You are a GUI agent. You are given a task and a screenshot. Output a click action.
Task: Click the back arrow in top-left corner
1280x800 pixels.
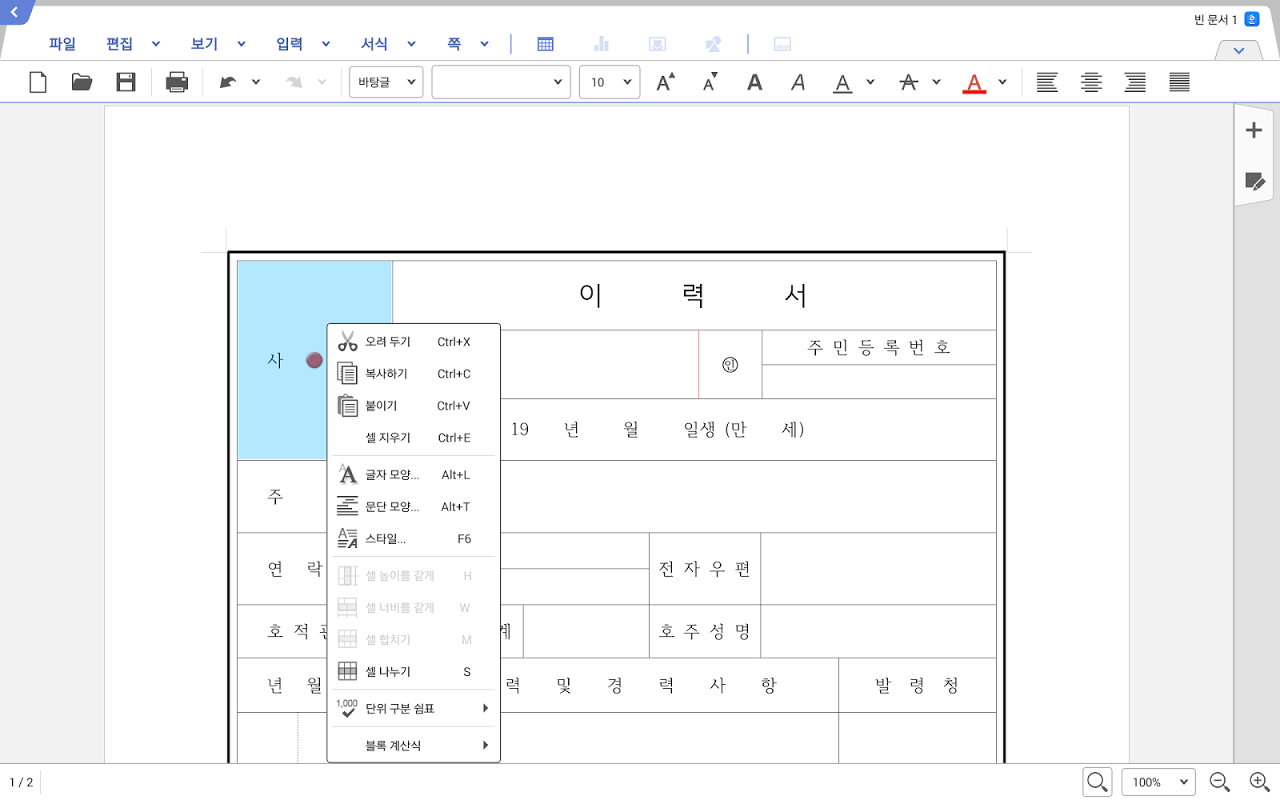point(14,11)
